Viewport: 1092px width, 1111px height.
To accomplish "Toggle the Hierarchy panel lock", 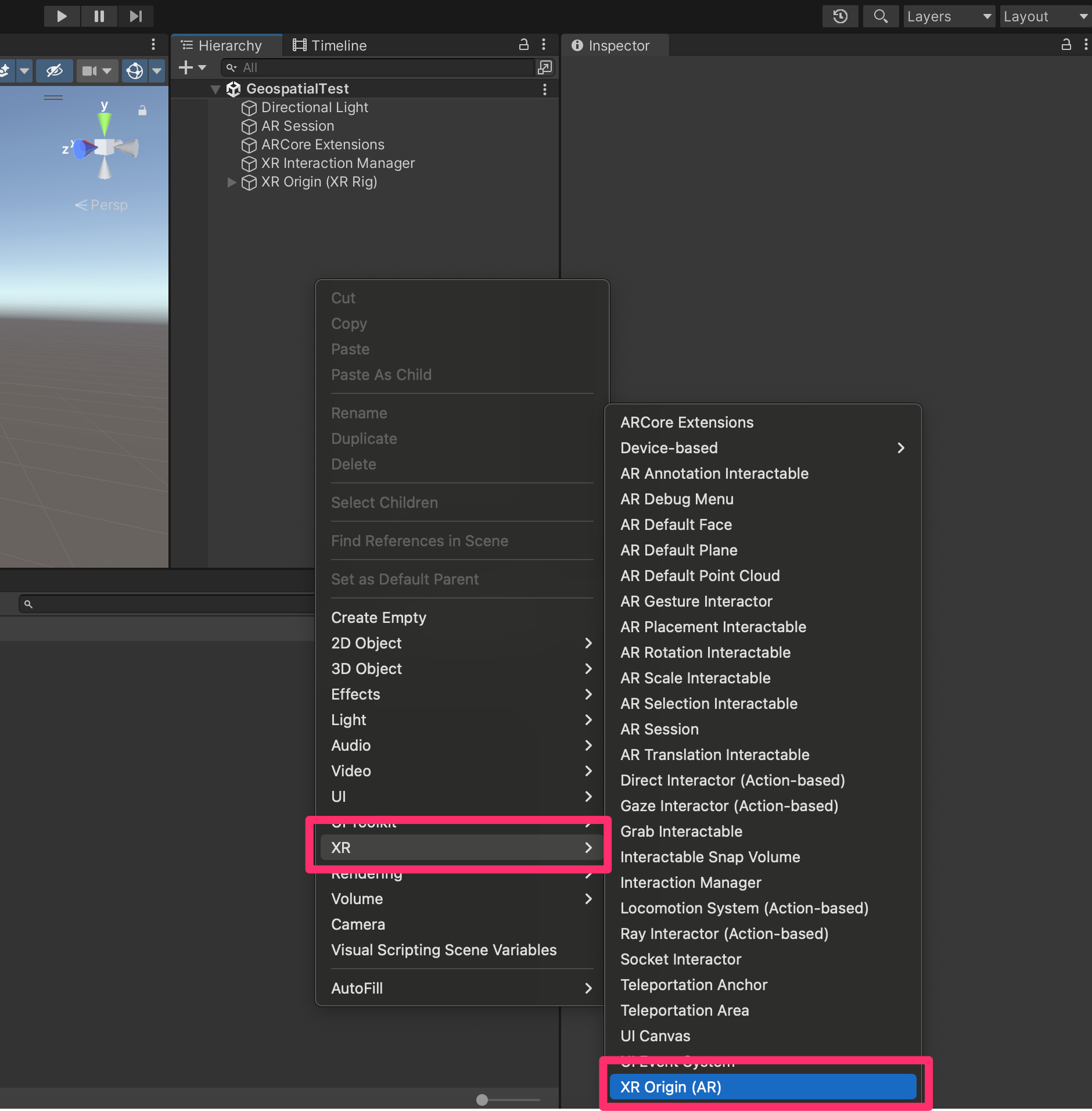I will click(x=523, y=45).
